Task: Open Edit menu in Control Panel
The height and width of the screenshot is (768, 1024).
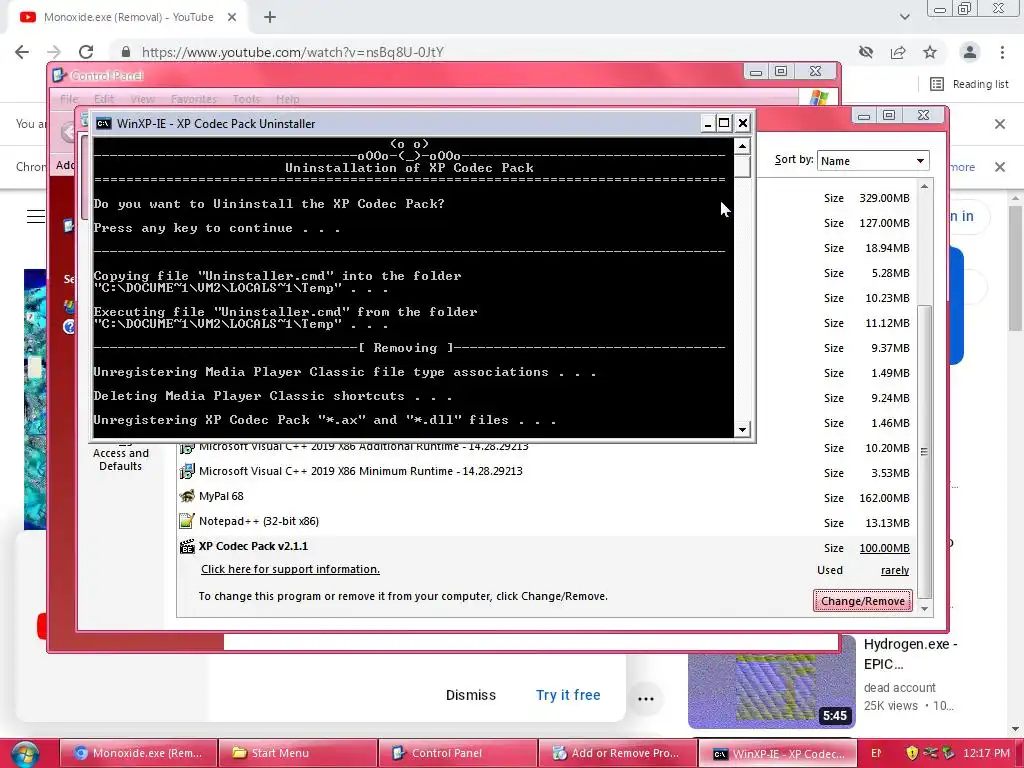Action: pos(104,99)
